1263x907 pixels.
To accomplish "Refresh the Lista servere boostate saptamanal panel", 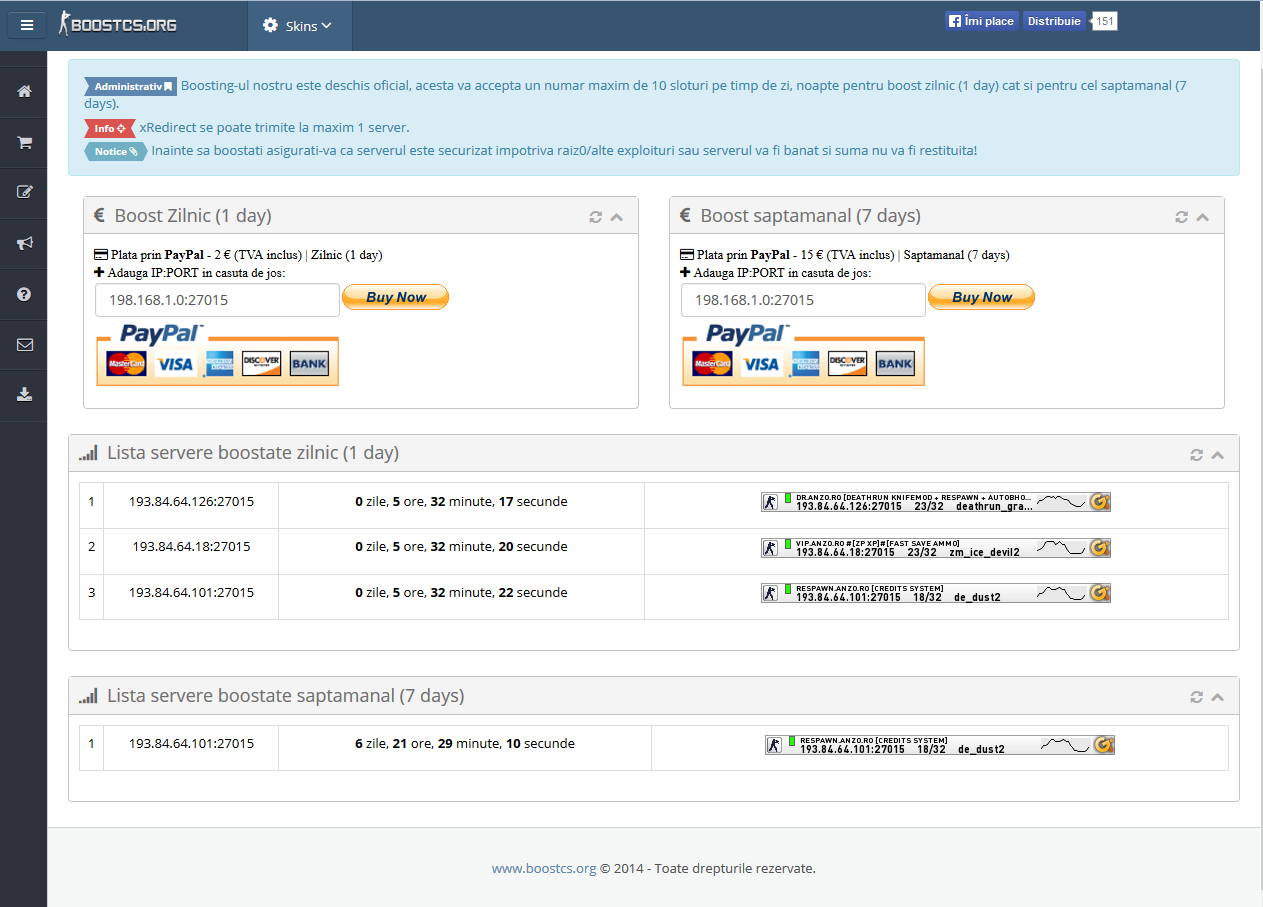I will tap(1196, 697).
